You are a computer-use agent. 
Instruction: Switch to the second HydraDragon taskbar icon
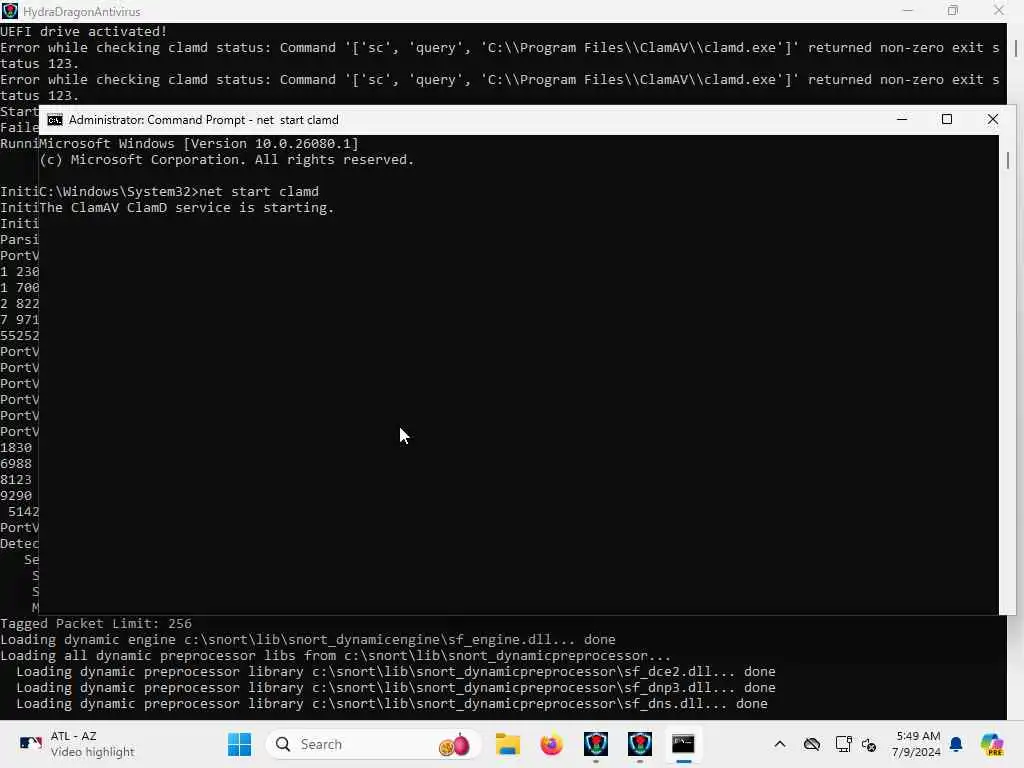pos(640,744)
